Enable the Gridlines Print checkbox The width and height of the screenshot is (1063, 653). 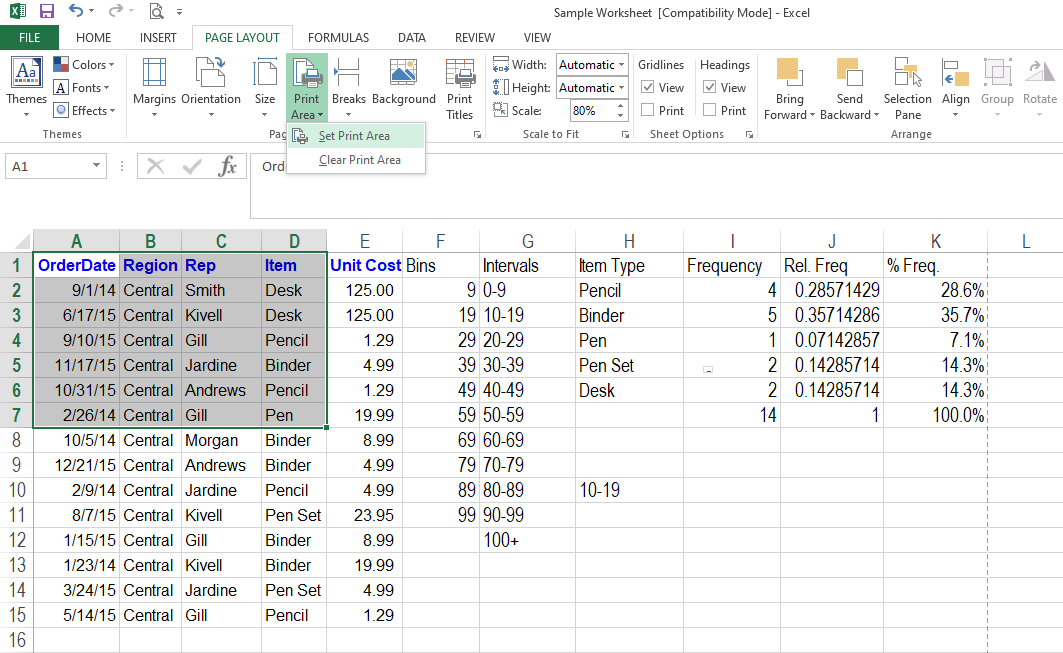[x=648, y=111]
